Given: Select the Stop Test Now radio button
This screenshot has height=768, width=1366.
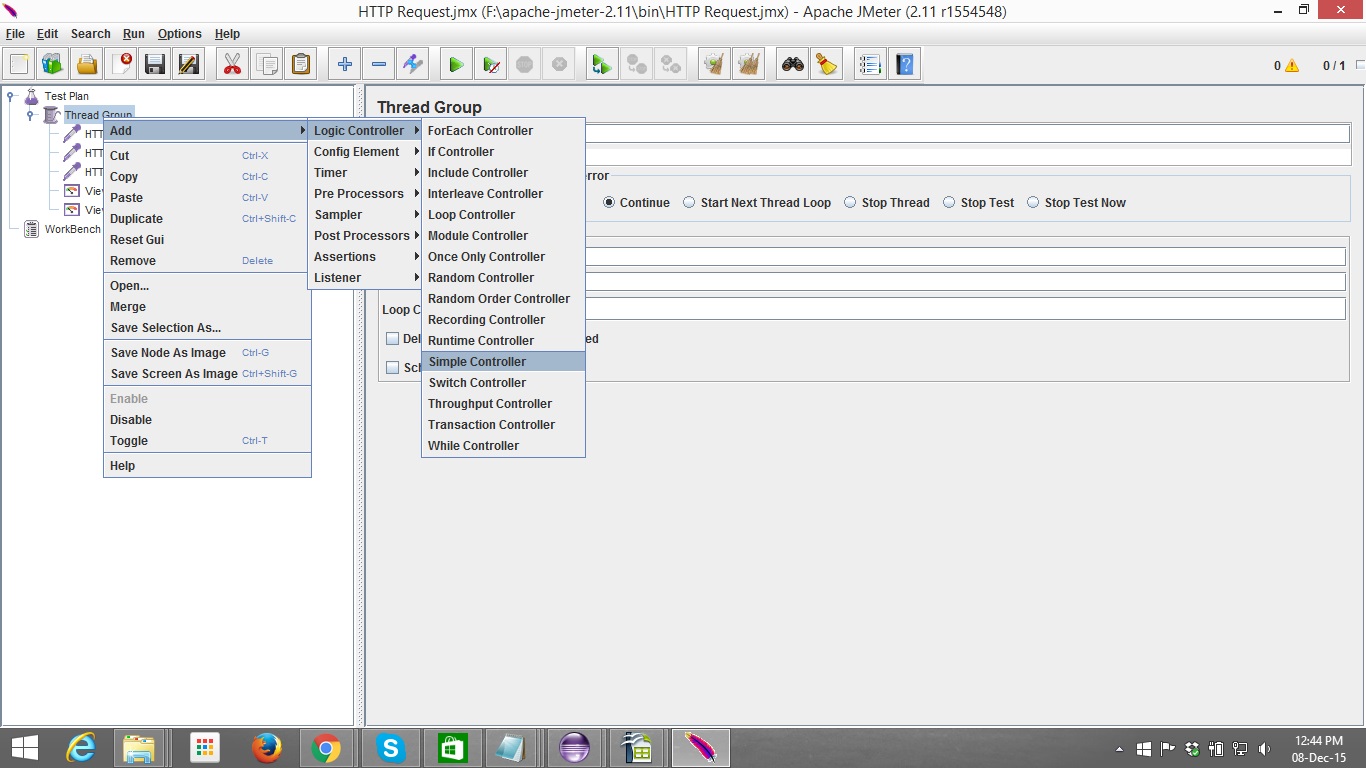Looking at the screenshot, I should [1033, 202].
